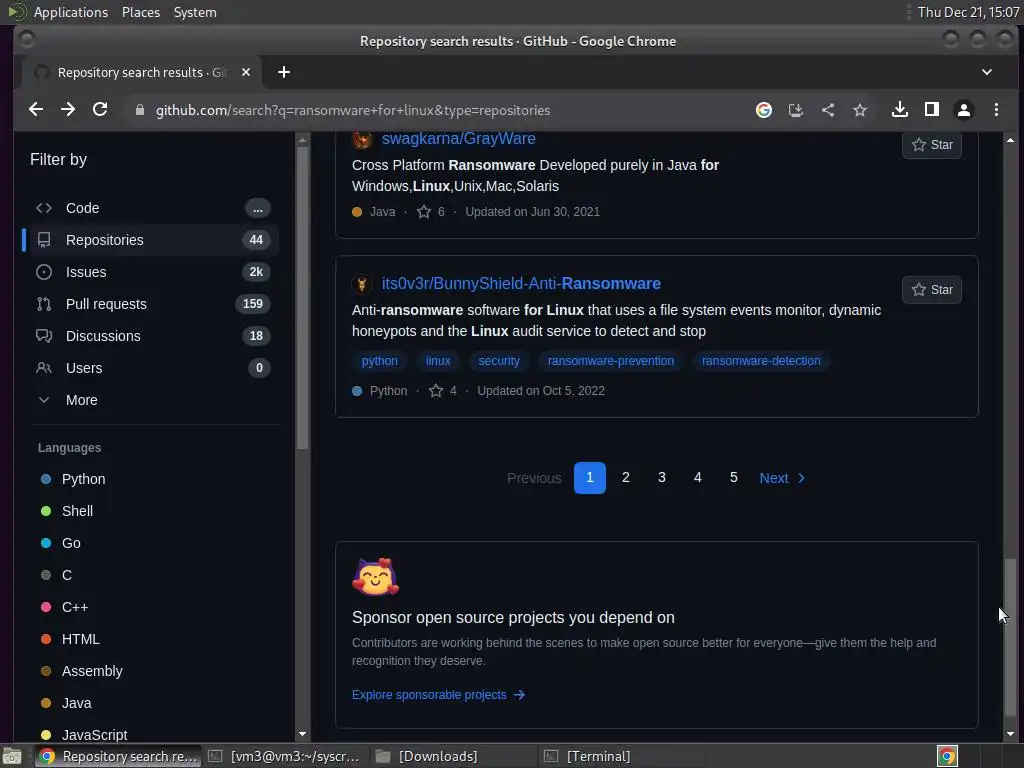Click the ransomware-prevention topic tag
Viewport: 1024px width, 768px height.
611,360
